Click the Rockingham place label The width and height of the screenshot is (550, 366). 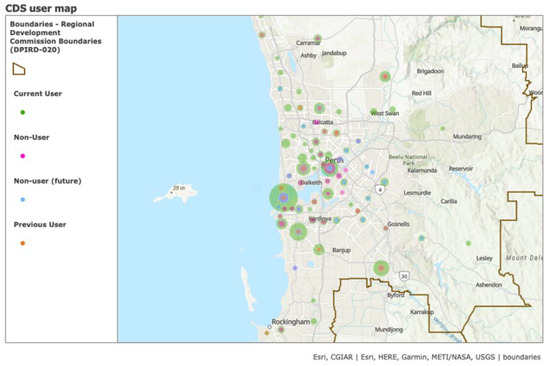[291, 322]
